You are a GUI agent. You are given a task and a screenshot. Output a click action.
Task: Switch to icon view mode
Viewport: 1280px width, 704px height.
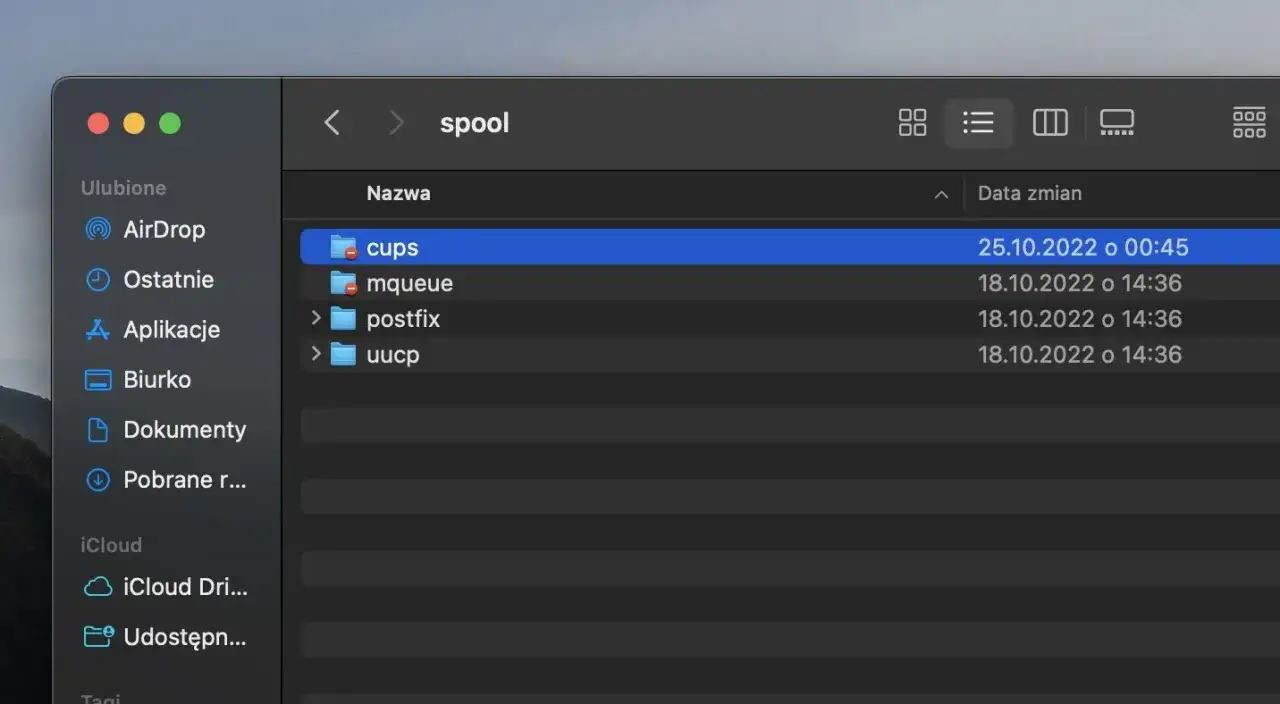pos(912,122)
